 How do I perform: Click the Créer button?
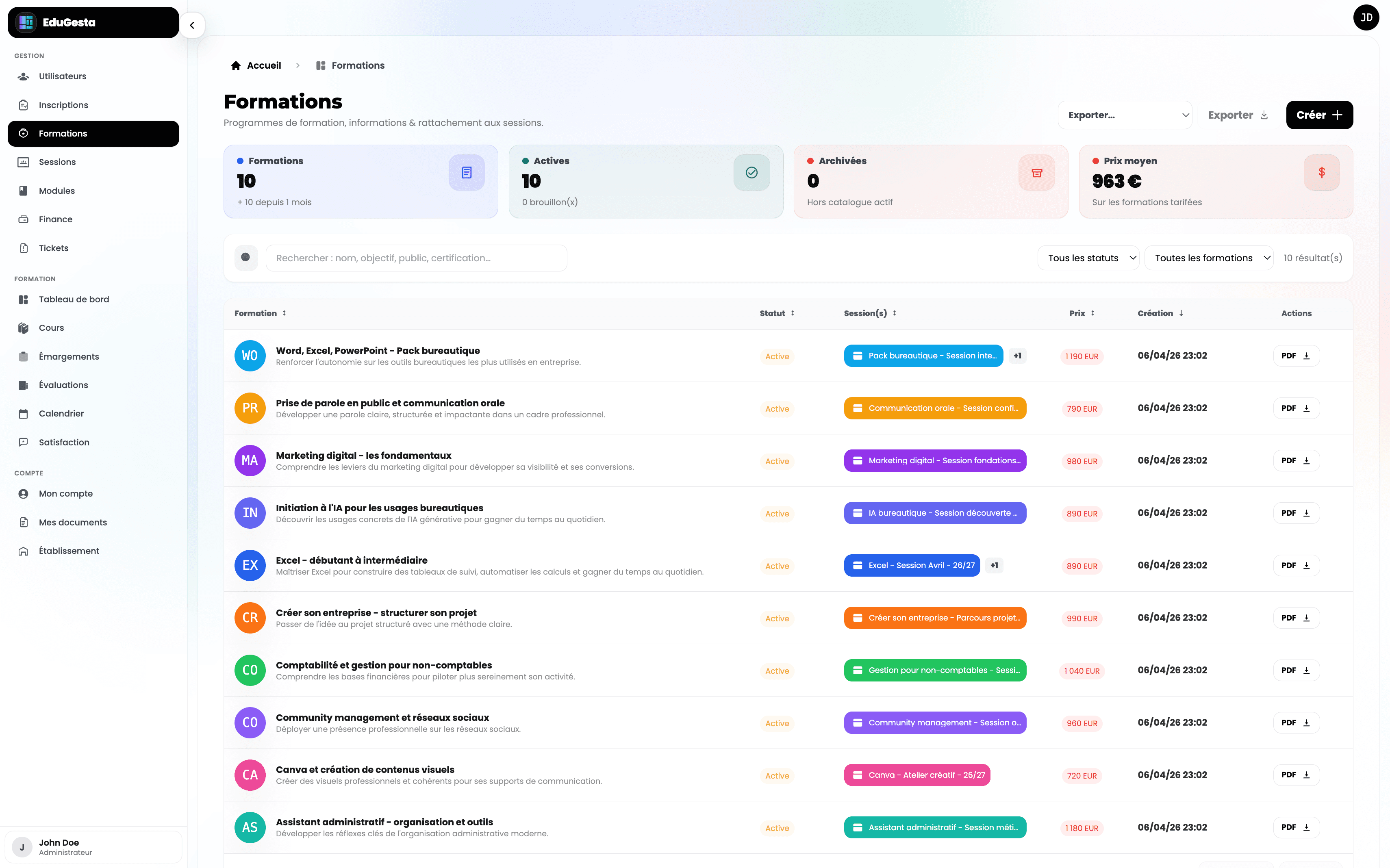(x=1319, y=115)
